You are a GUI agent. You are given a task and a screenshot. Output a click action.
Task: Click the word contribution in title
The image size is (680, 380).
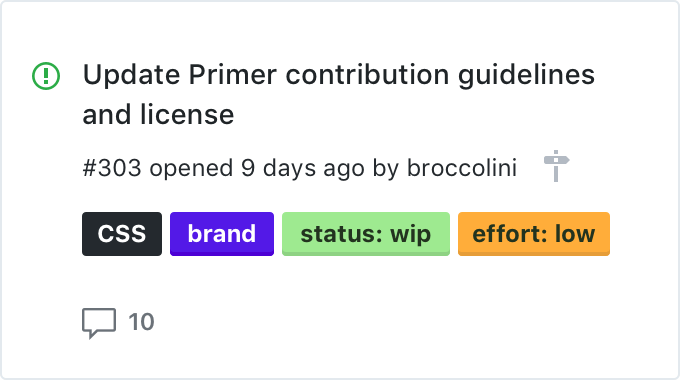click(x=367, y=74)
